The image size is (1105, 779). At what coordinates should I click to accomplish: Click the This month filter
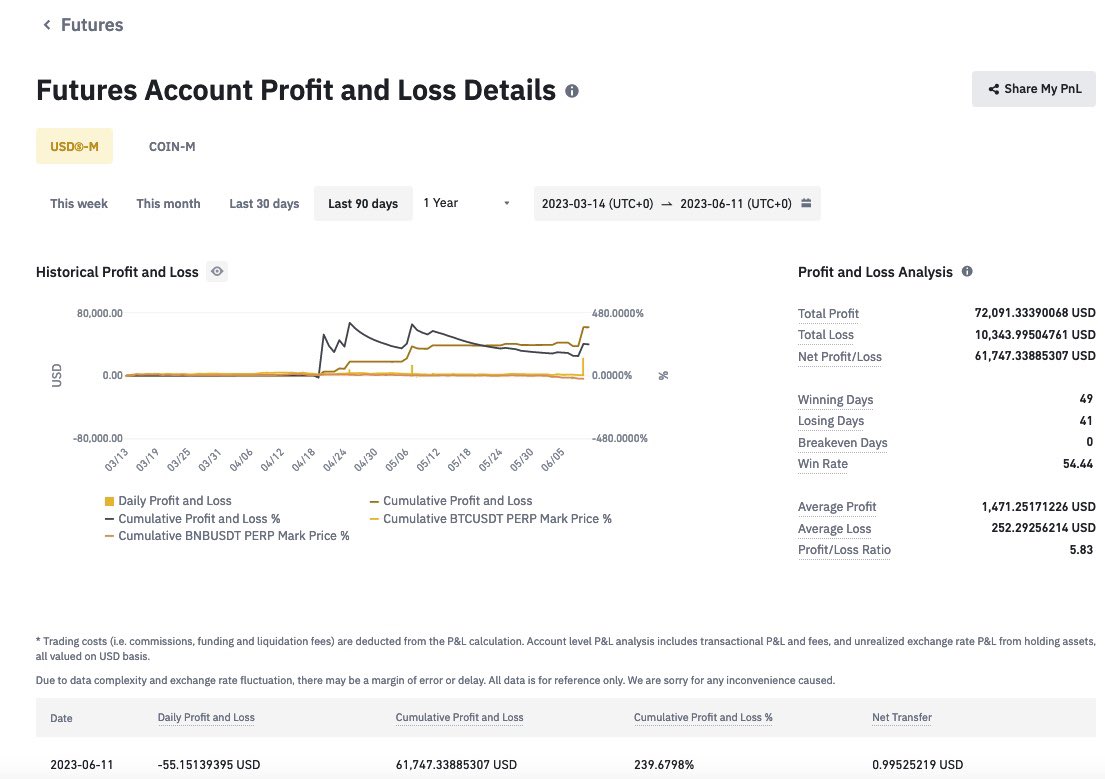click(168, 204)
